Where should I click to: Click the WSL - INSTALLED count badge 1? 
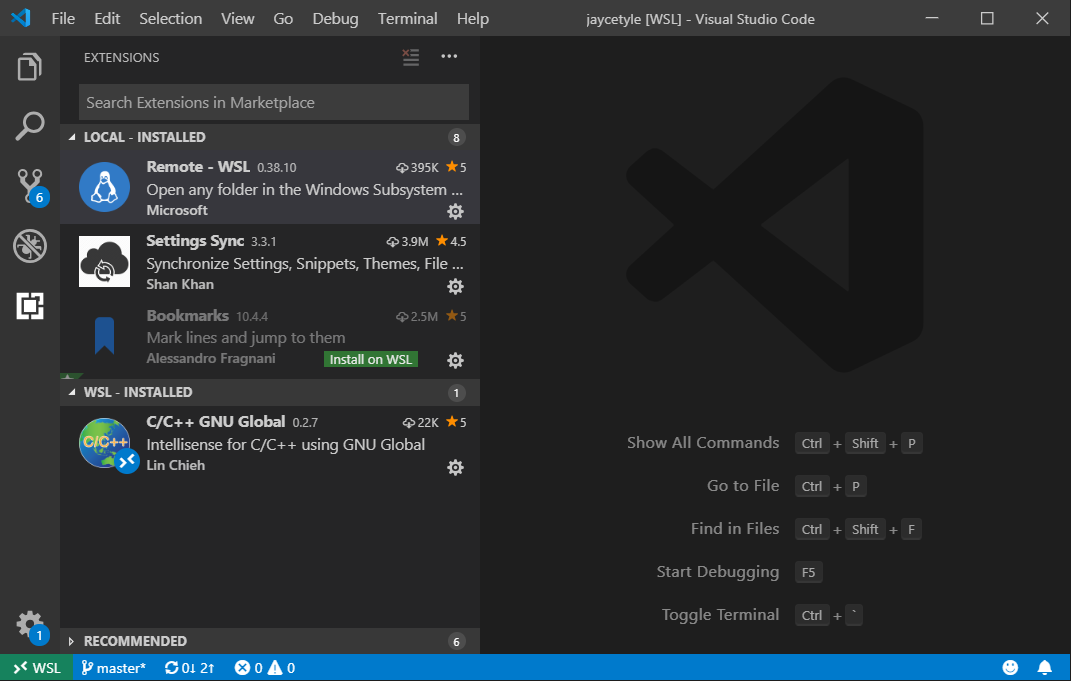point(456,393)
